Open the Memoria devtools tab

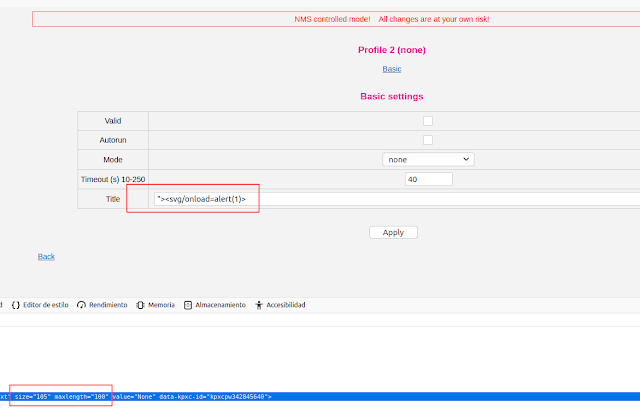(x=156, y=305)
